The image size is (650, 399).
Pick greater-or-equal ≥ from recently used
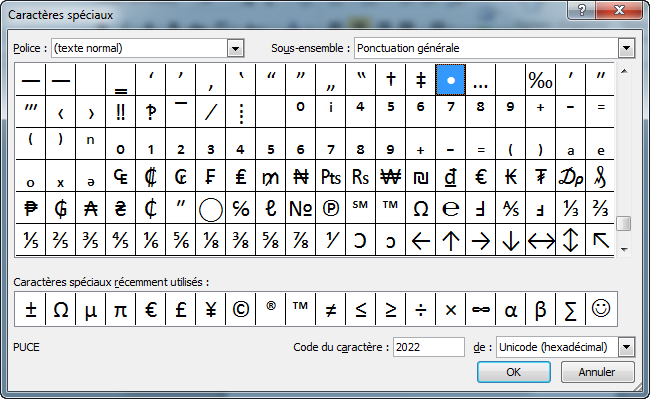(x=390, y=309)
